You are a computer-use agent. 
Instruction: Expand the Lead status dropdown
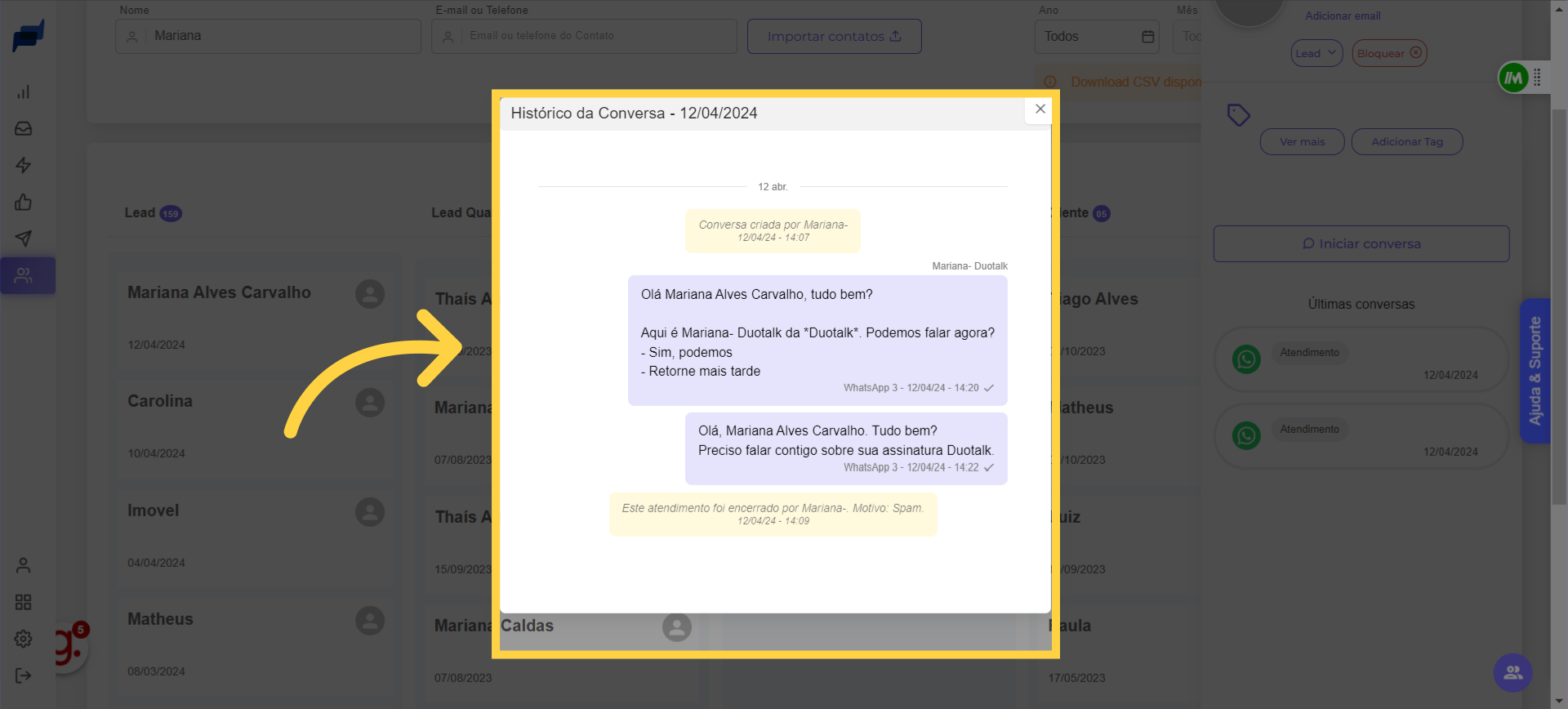tap(1316, 54)
